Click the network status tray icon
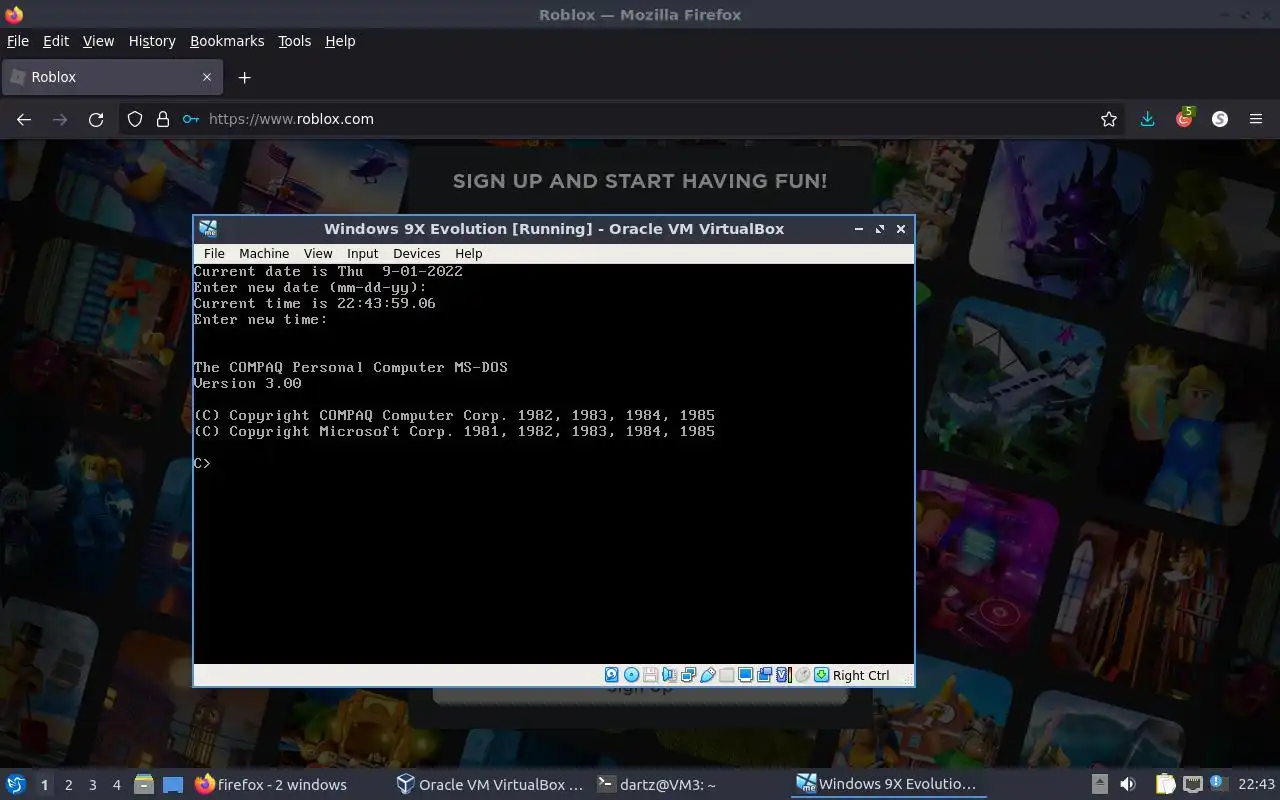1280x800 pixels. pos(1192,785)
